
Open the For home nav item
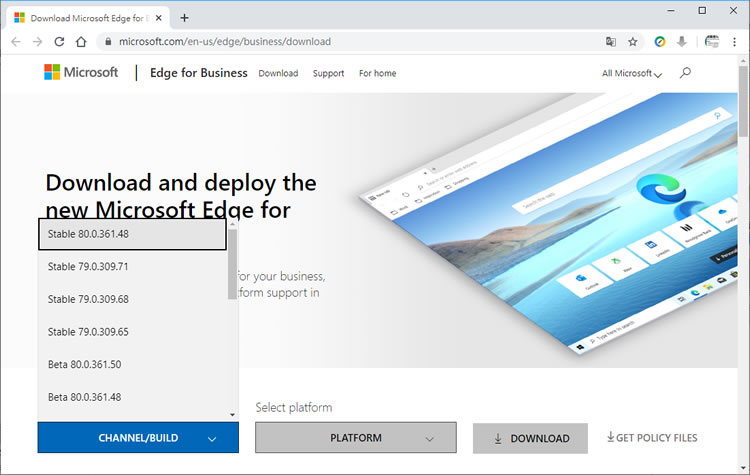(377, 73)
